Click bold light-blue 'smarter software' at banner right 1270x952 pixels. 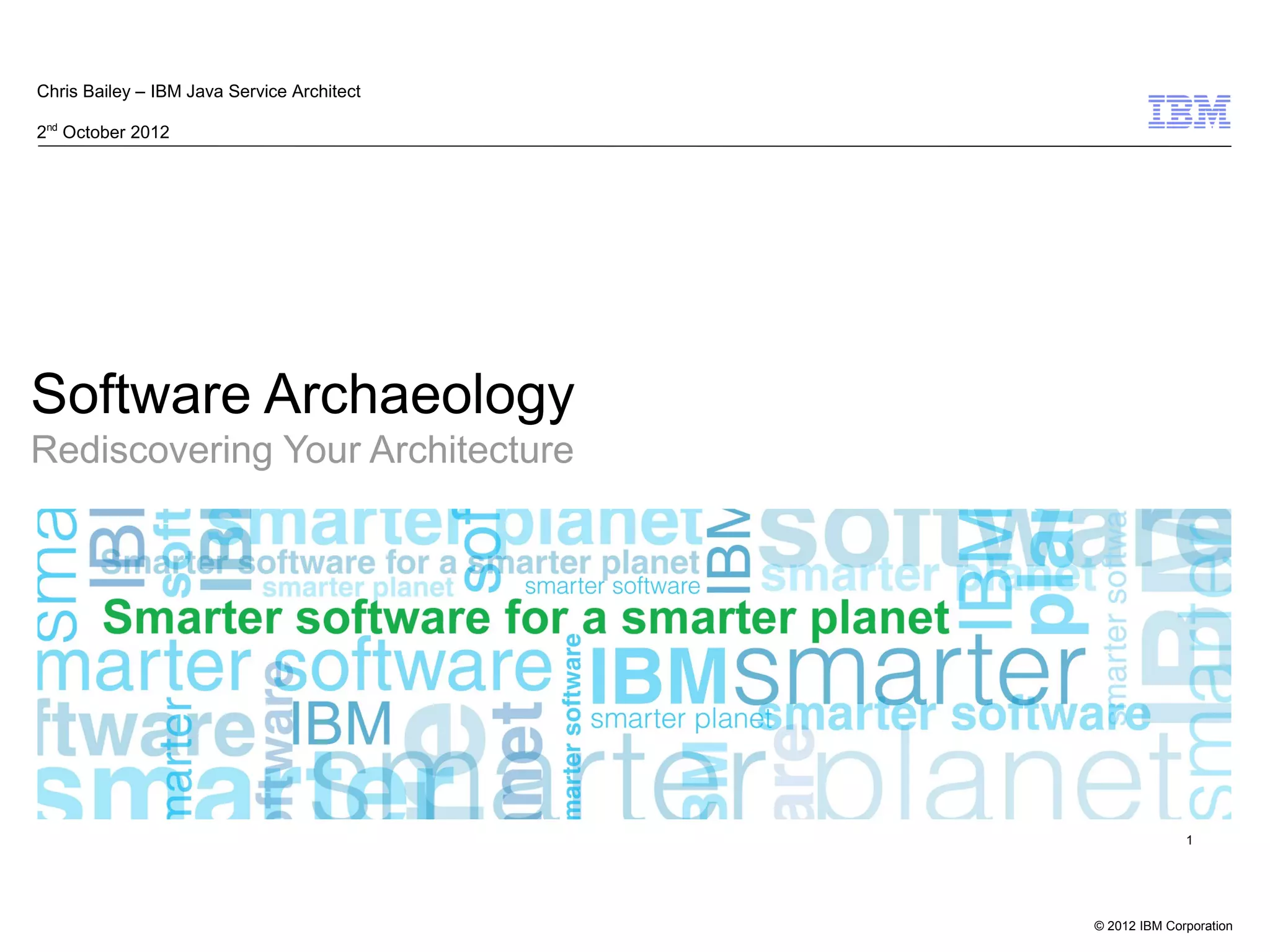pyautogui.click(x=955, y=715)
